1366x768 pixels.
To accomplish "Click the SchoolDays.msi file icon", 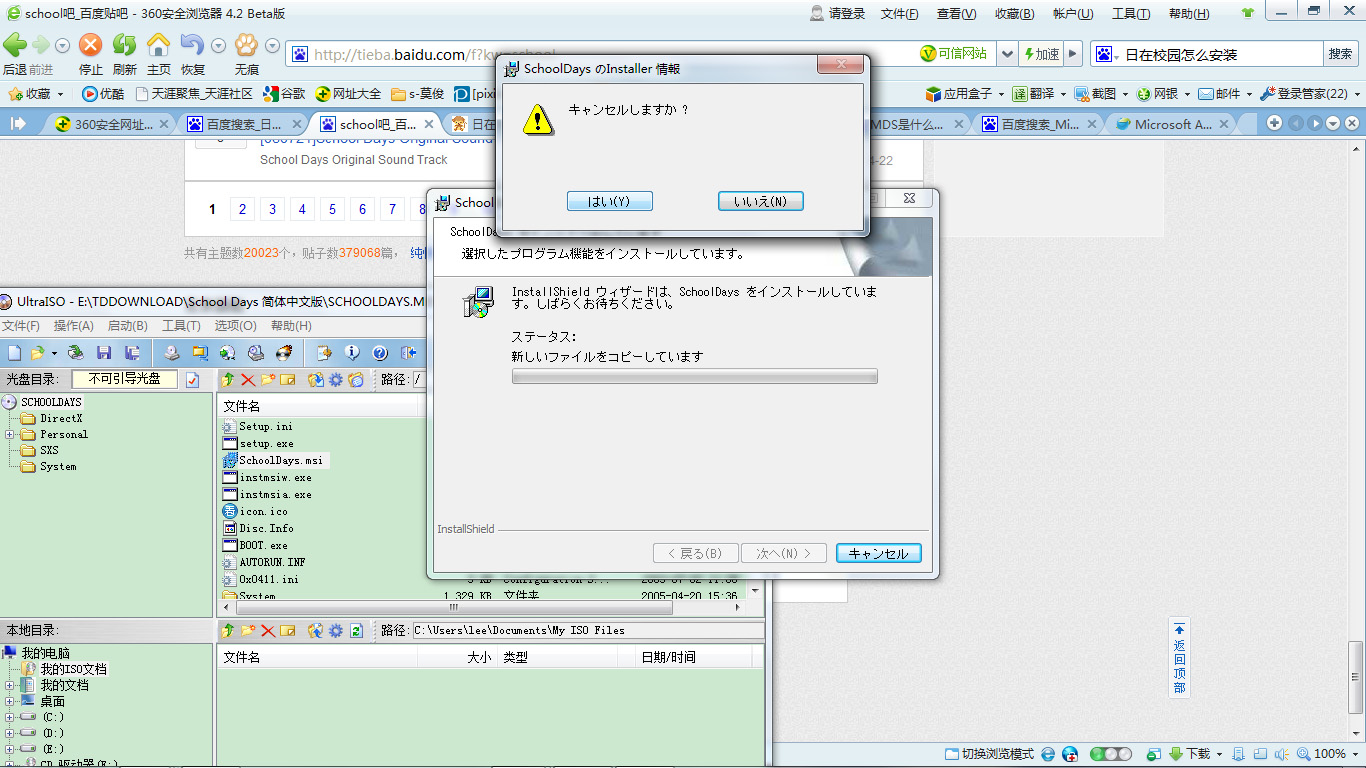I will coord(229,460).
